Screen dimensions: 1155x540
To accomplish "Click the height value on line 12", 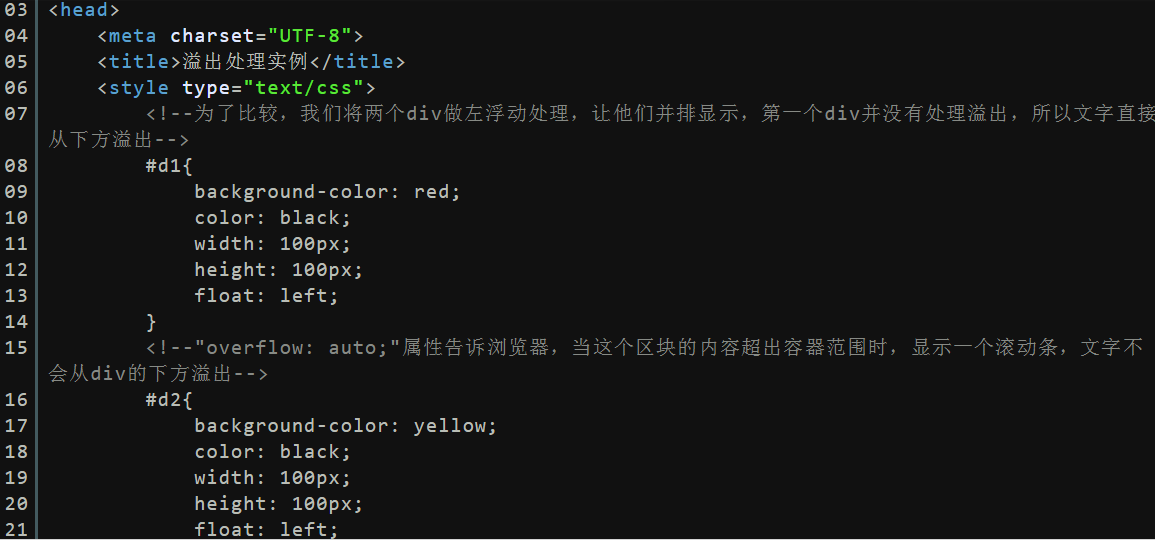I will click(x=321, y=269).
